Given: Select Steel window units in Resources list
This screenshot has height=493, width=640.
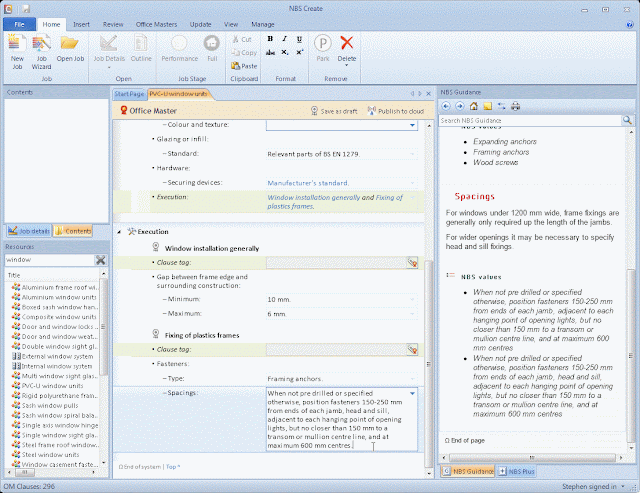Looking at the screenshot, I should point(50,455).
